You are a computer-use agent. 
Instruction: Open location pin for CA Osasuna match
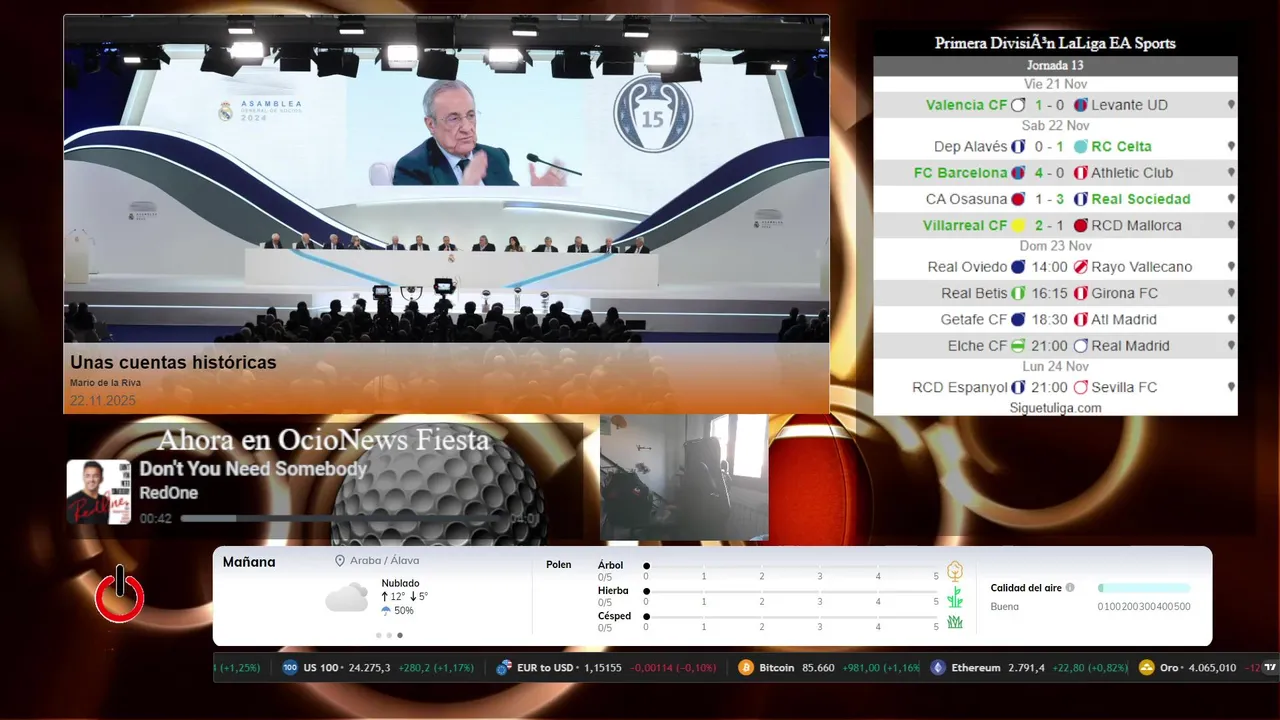(x=1231, y=199)
